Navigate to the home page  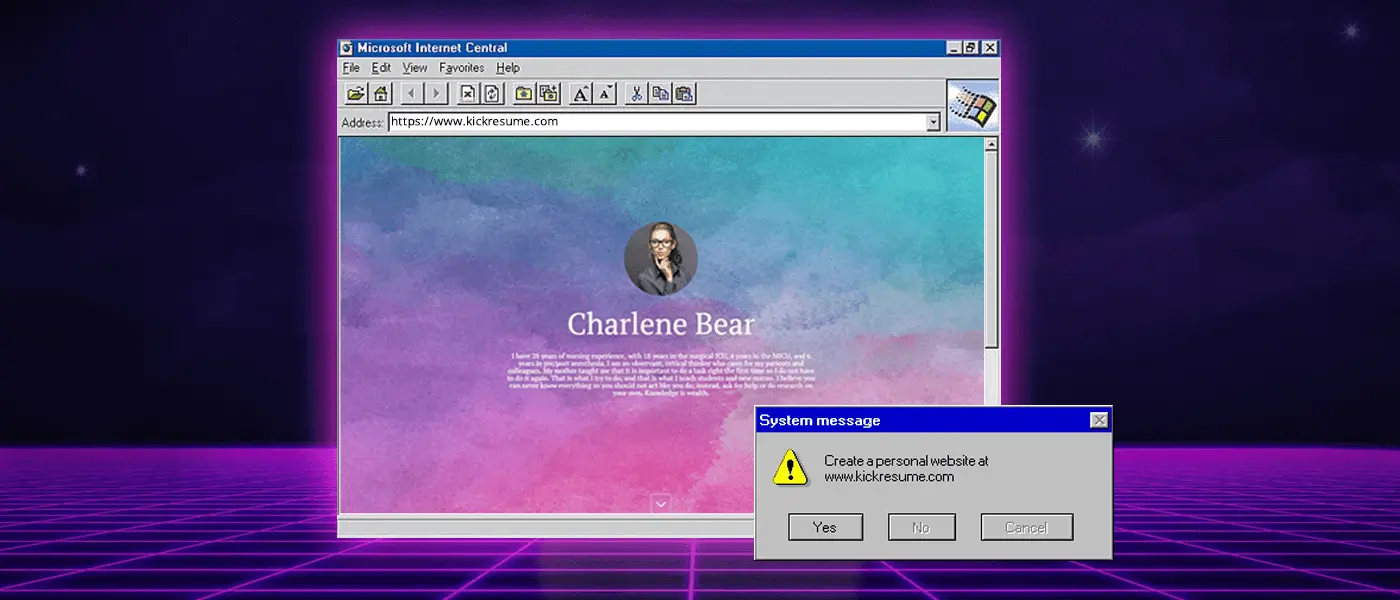pyautogui.click(x=380, y=93)
